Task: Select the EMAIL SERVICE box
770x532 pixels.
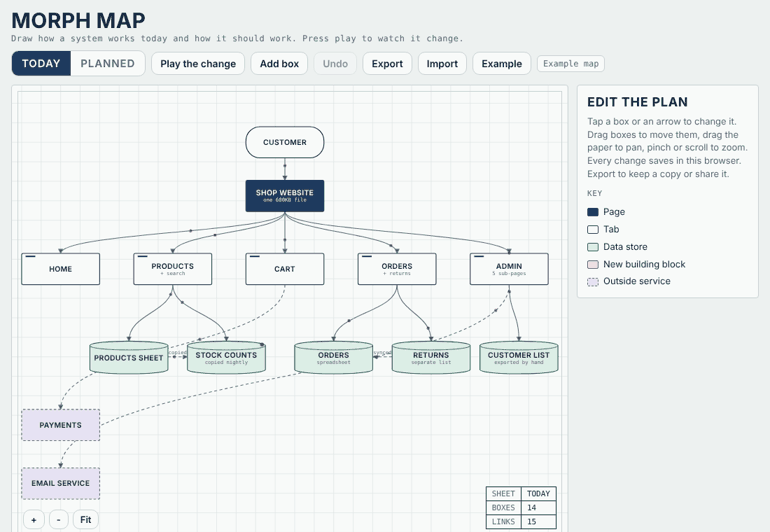Action: (60, 483)
